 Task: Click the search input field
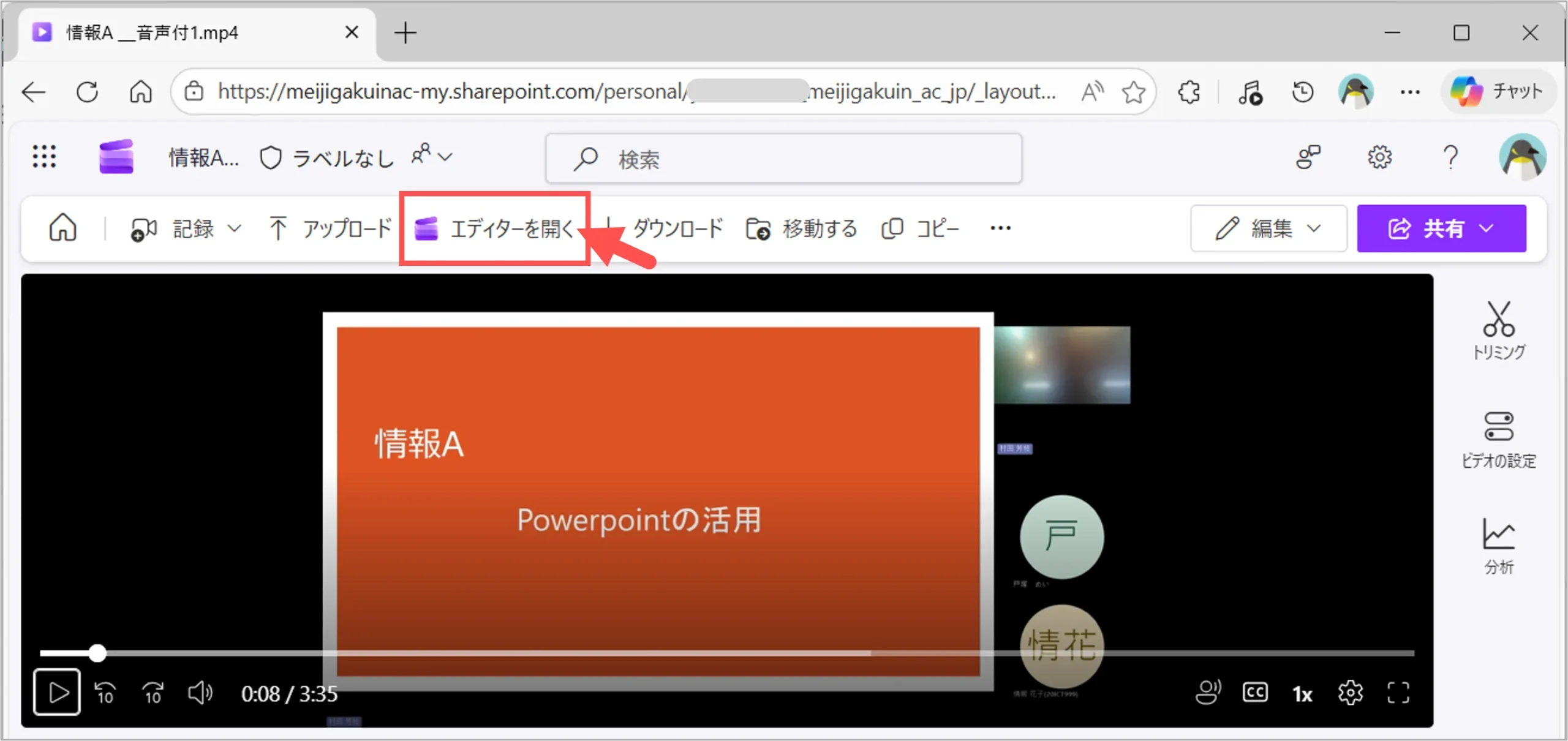pos(784,159)
